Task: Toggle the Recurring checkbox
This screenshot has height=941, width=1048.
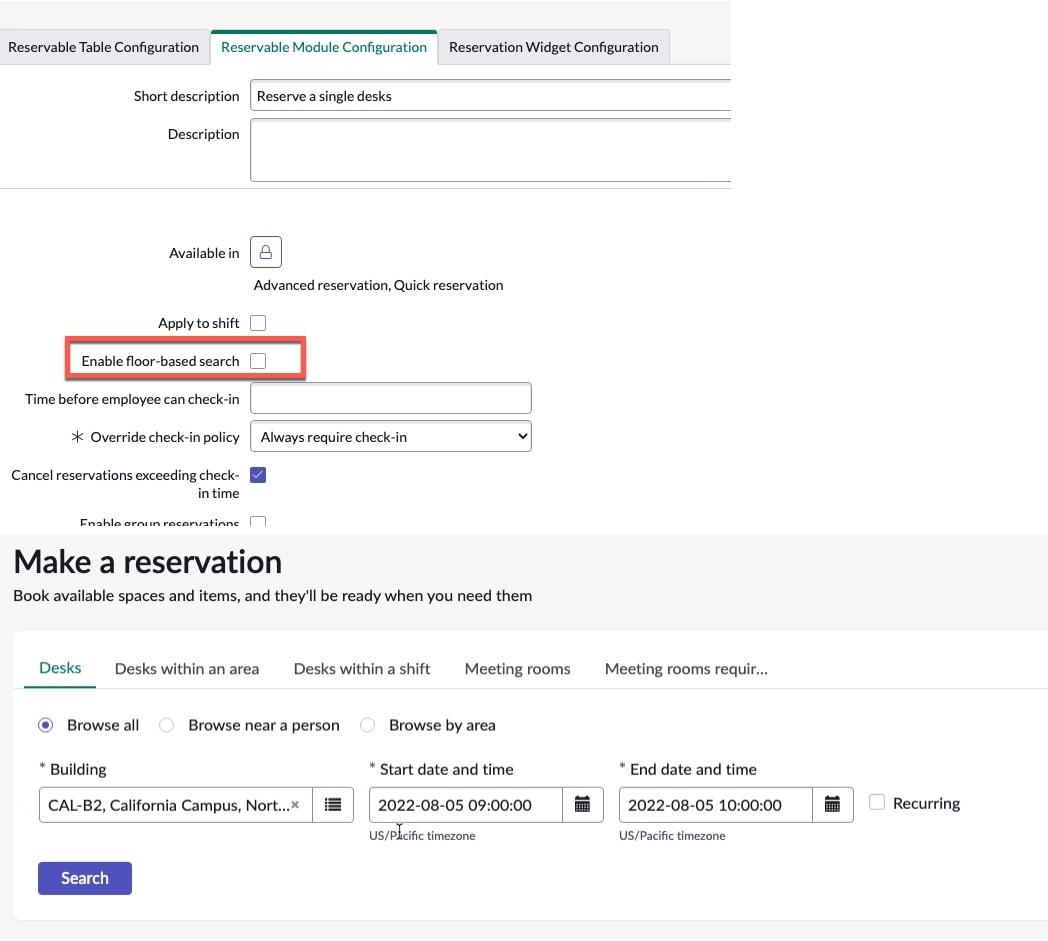Action: coord(876,802)
